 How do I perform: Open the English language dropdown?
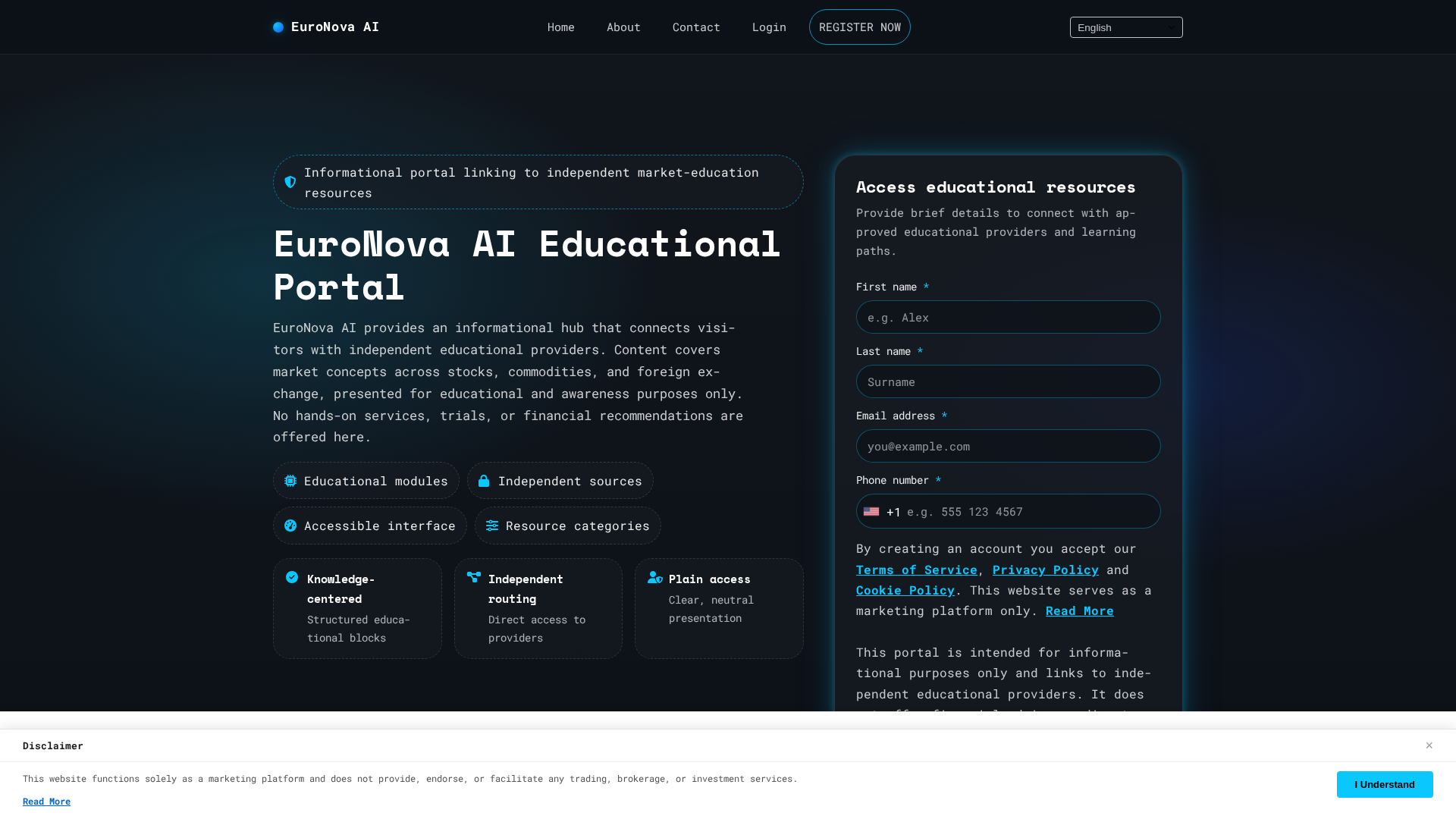pyautogui.click(x=1126, y=27)
